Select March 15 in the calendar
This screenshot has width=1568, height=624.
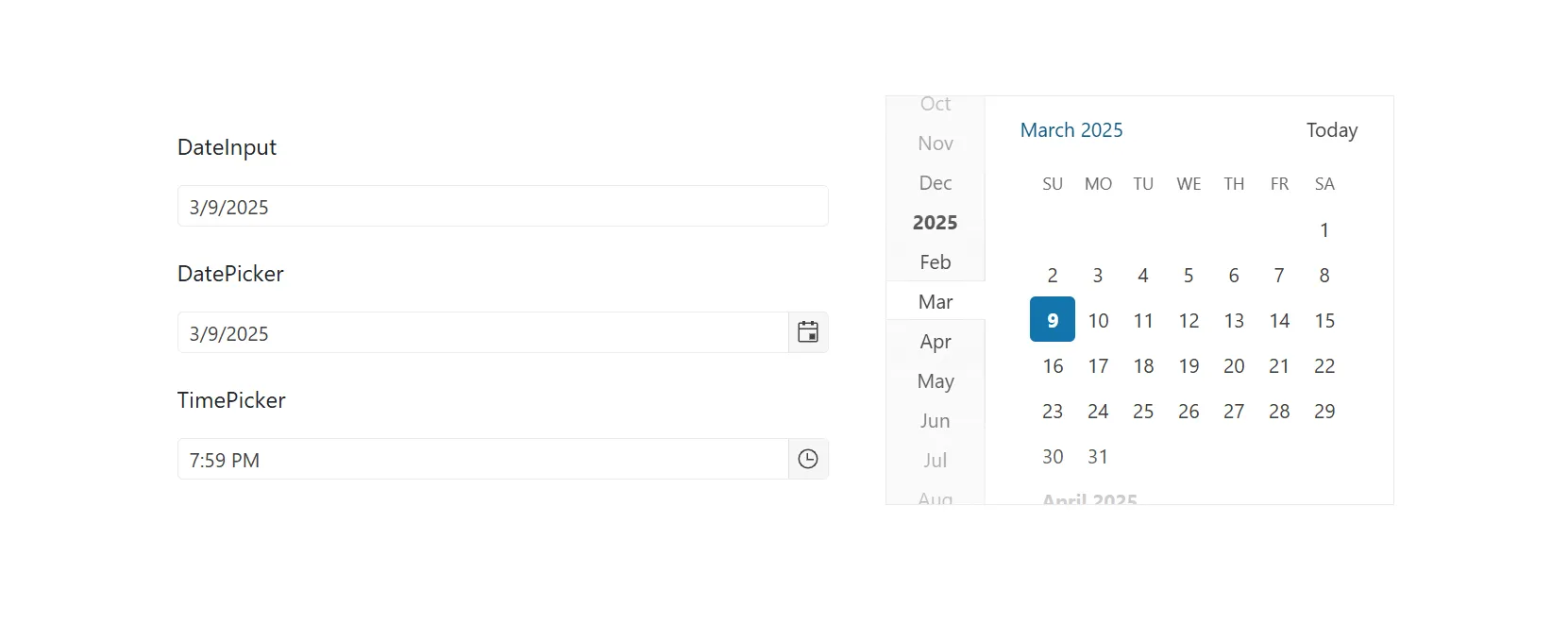coord(1324,320)
